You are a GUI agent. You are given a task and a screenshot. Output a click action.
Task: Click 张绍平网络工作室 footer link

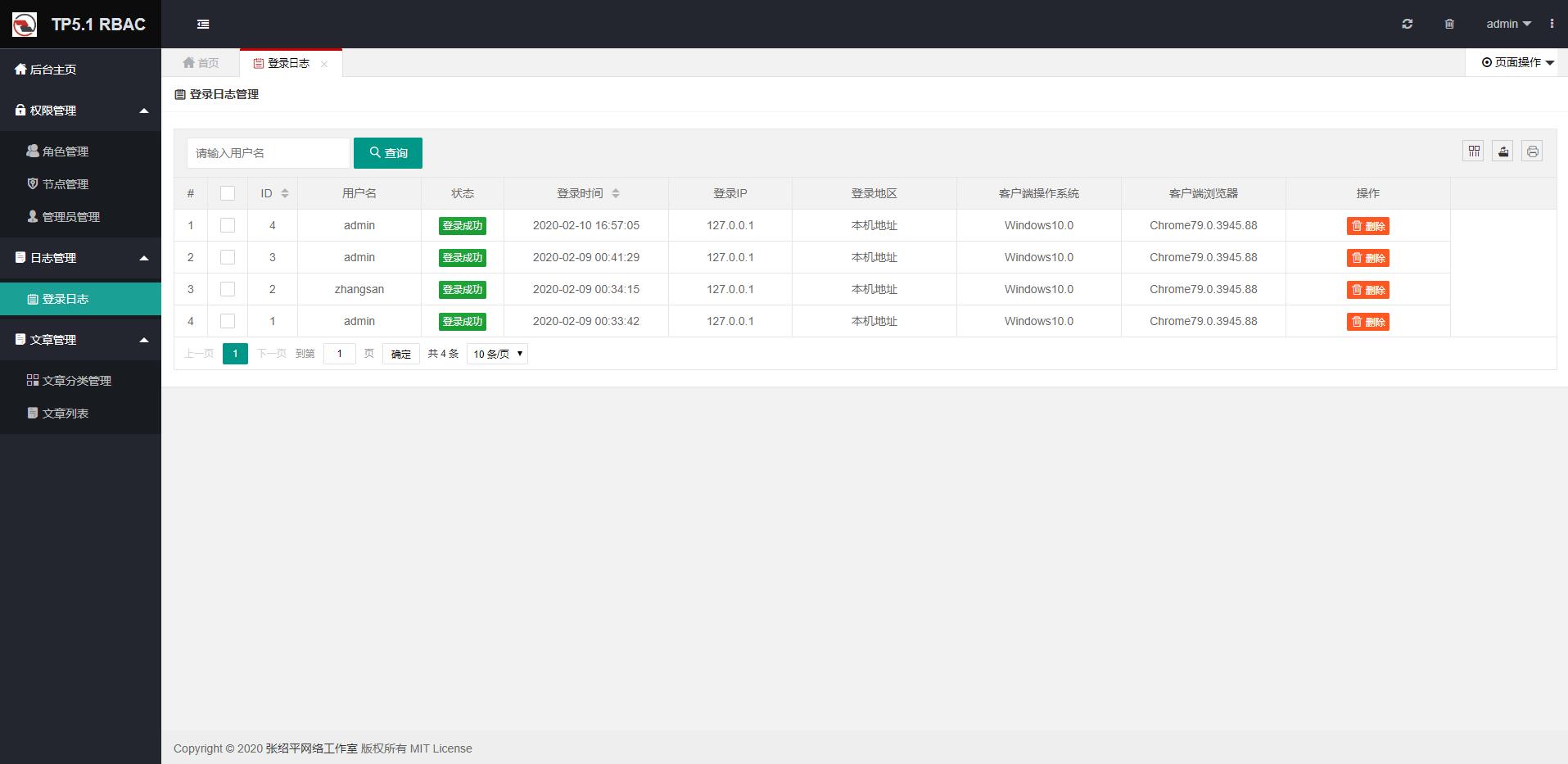(312, 748)
